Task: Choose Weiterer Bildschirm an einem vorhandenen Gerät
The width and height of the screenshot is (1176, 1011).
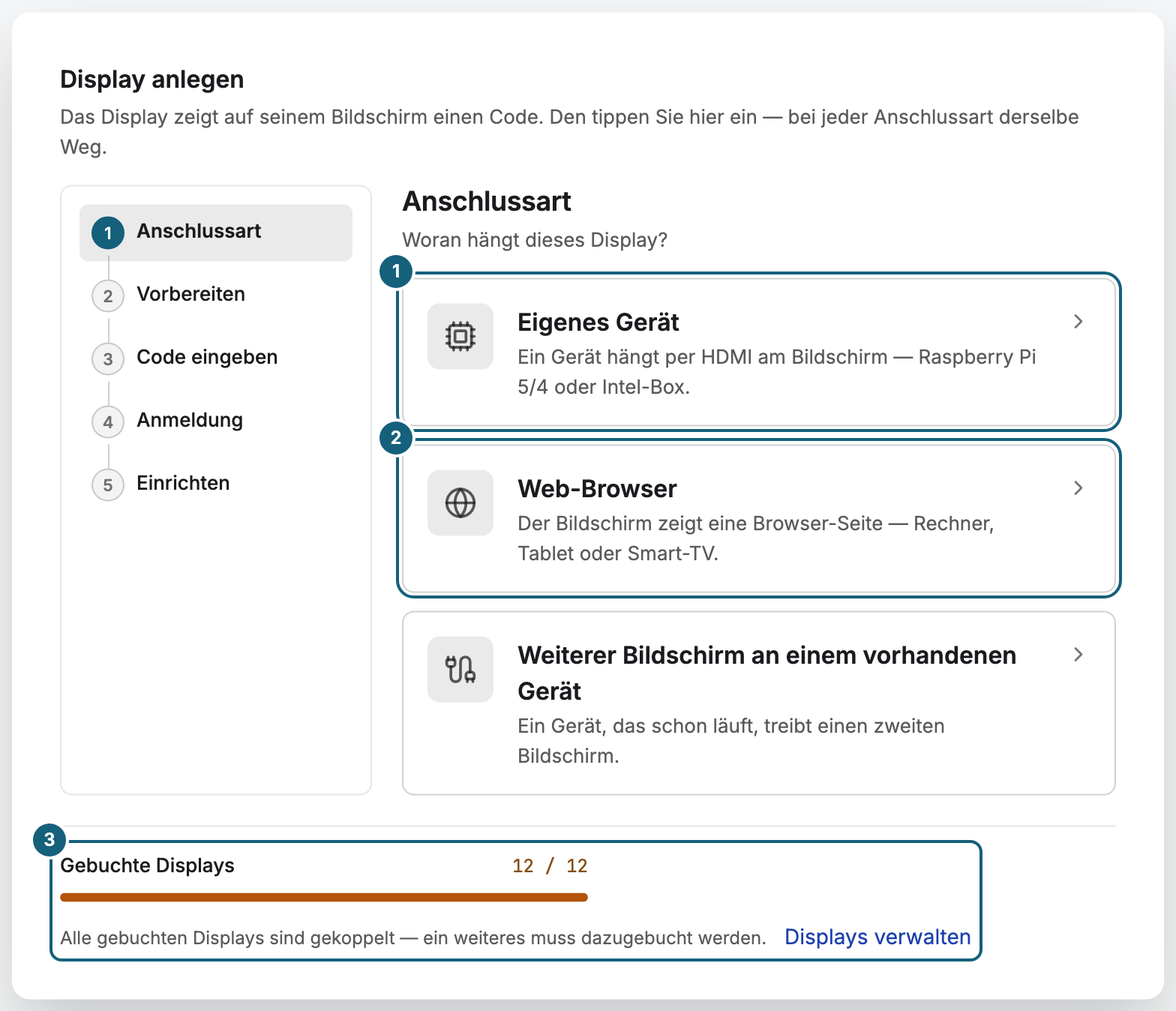Action: click(x=759, y=703)
